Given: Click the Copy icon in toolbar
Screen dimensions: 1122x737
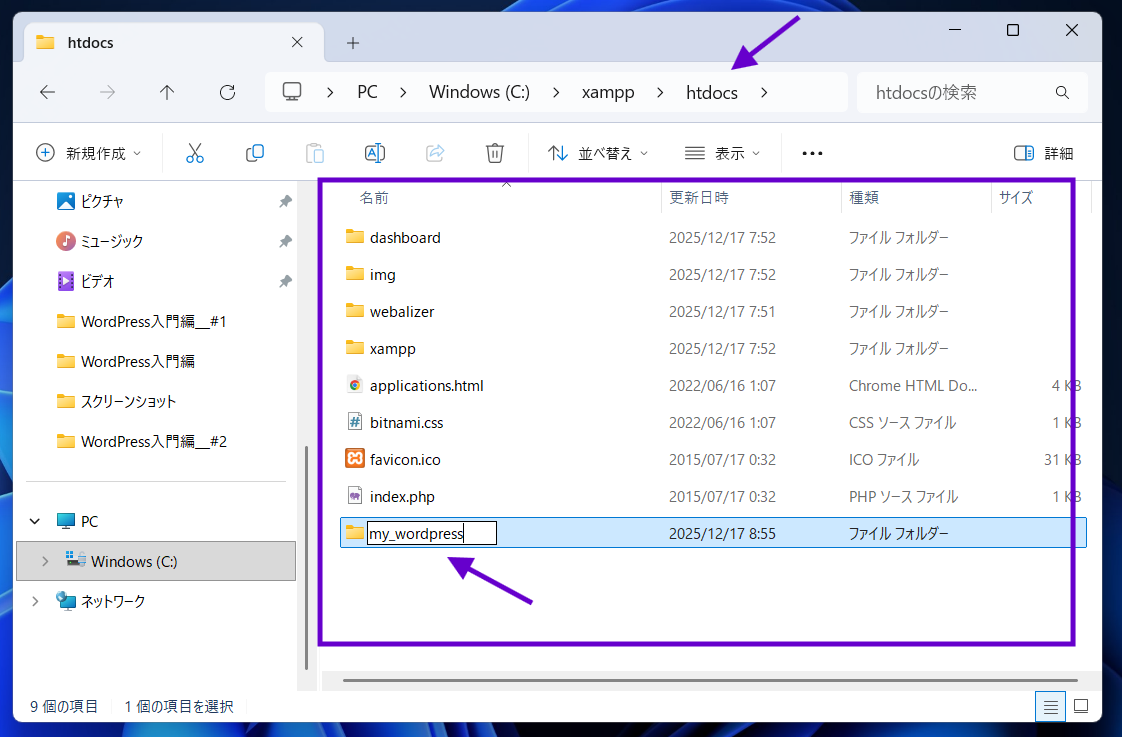Looking at the screenshot, I should coord(255,153).
